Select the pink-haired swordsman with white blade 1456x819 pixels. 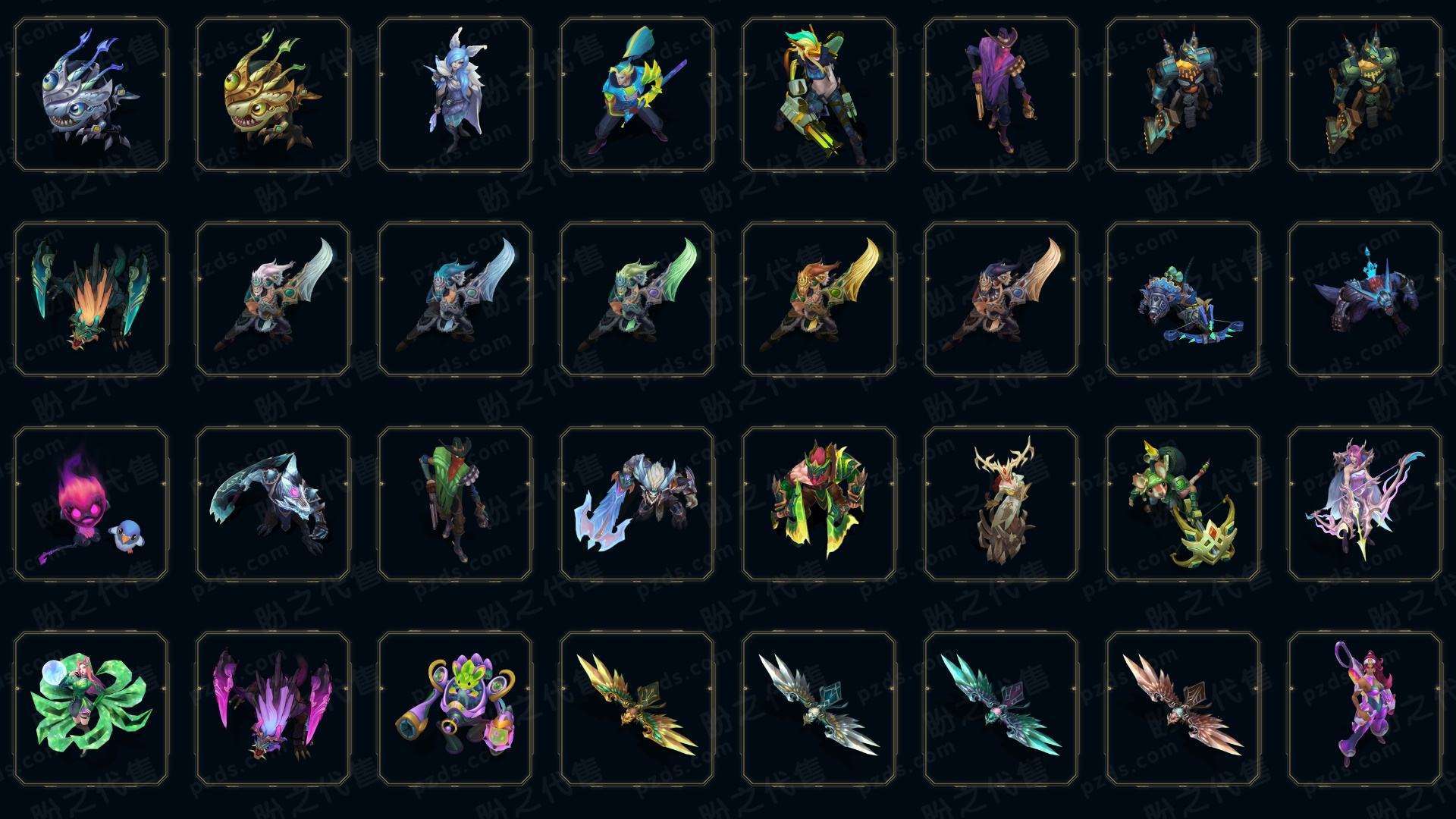(273, 300)
